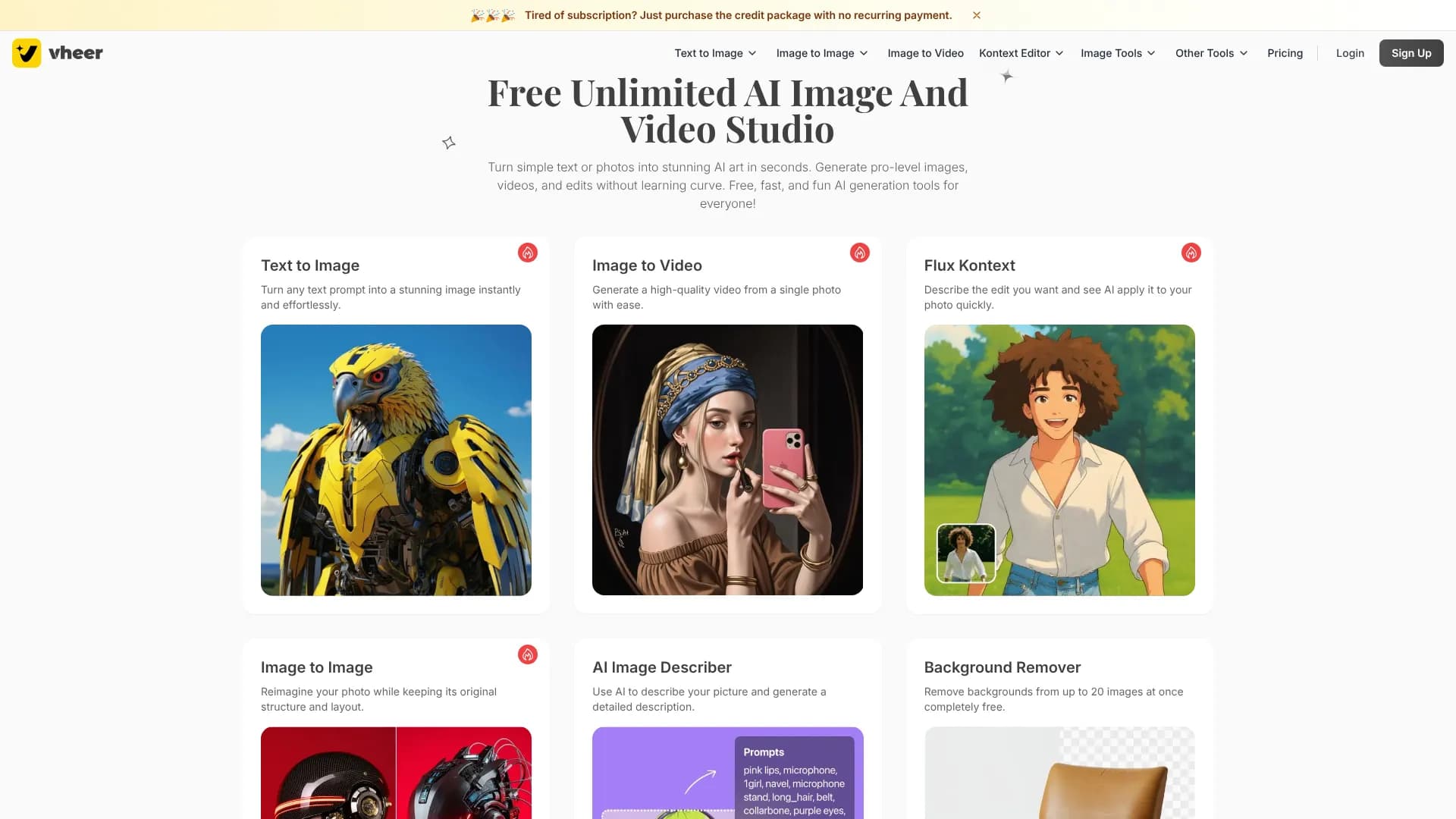Open the girl with phone preview image
Viewport: 1456px width, 819px height.
[727, 460]
